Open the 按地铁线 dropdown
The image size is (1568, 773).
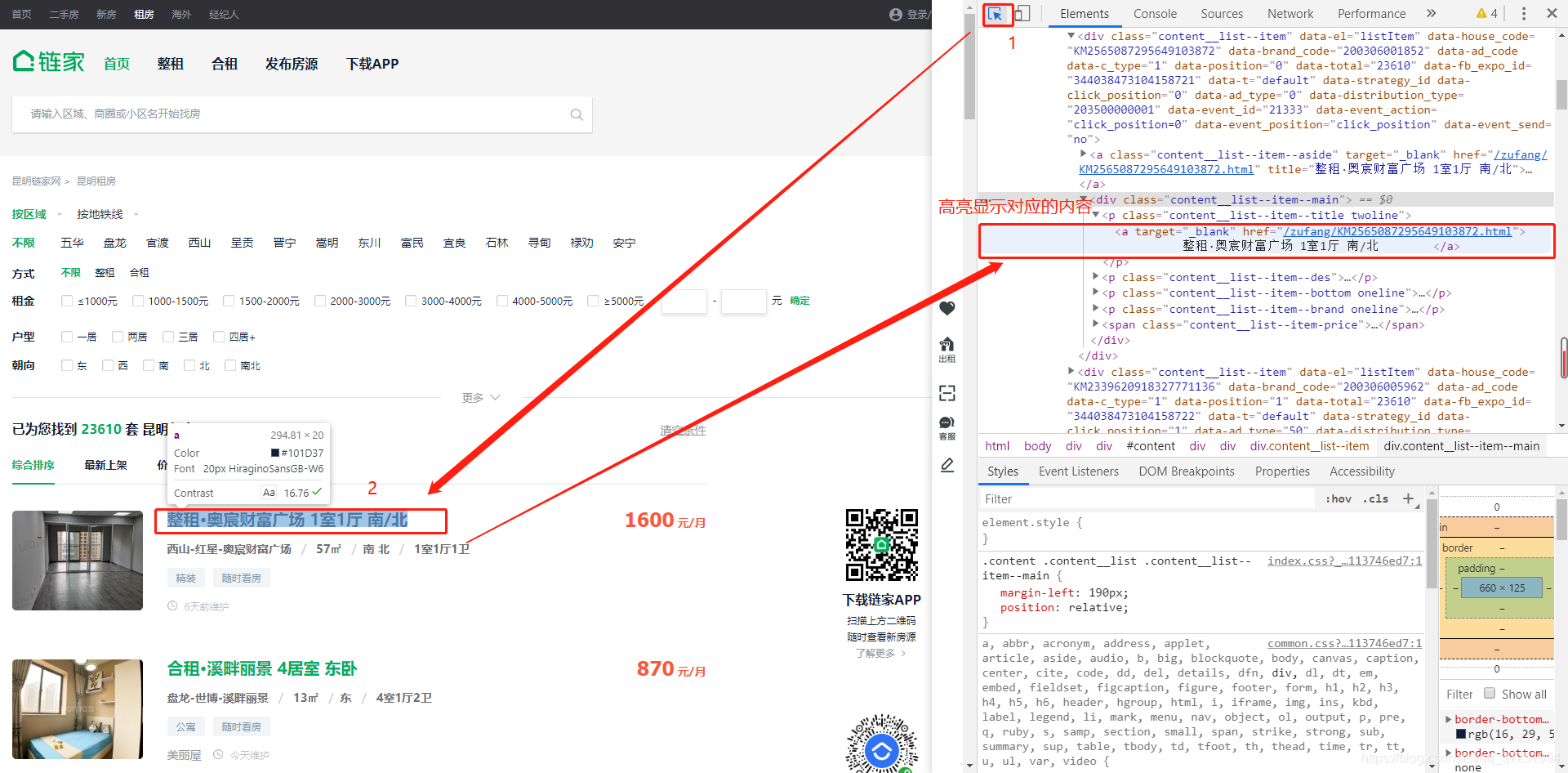[x=101, y=214]
